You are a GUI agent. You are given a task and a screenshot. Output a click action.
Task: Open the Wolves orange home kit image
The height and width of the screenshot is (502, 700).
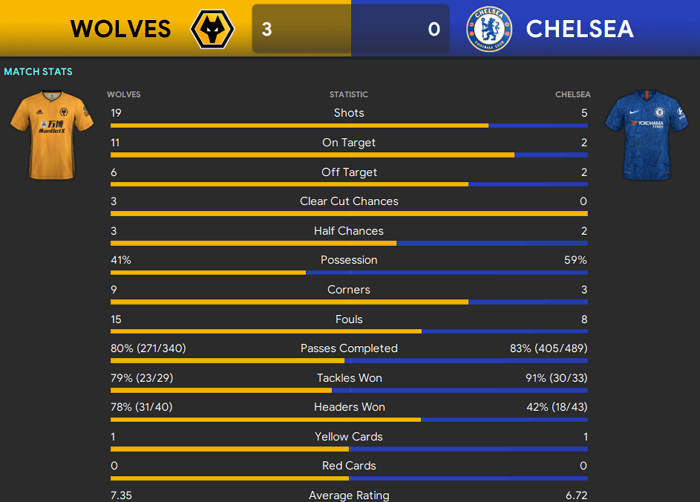52,135
